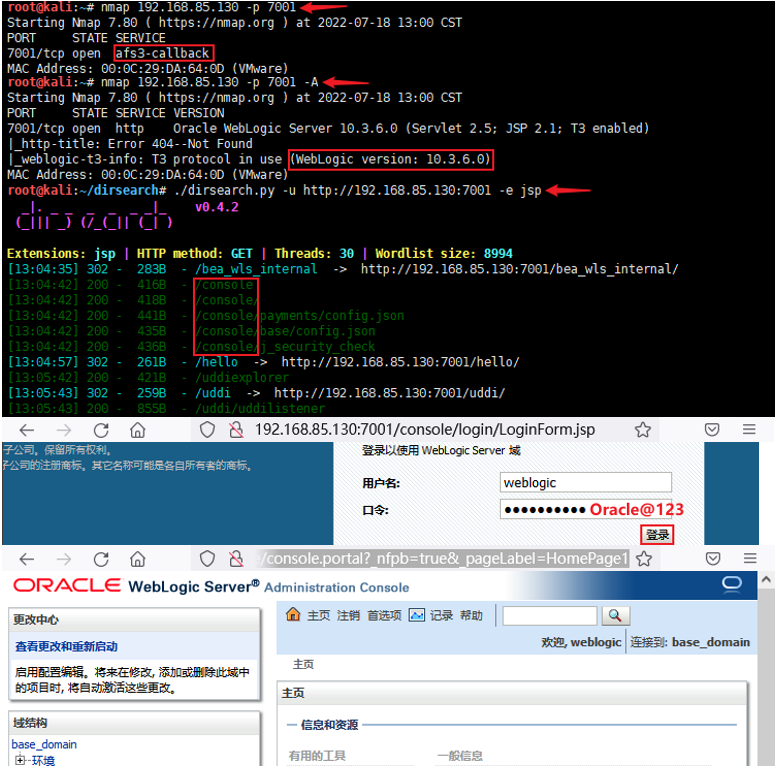Screen dimensions: 776x771
Task: Open 帮助 help menu
Action: 471,616
